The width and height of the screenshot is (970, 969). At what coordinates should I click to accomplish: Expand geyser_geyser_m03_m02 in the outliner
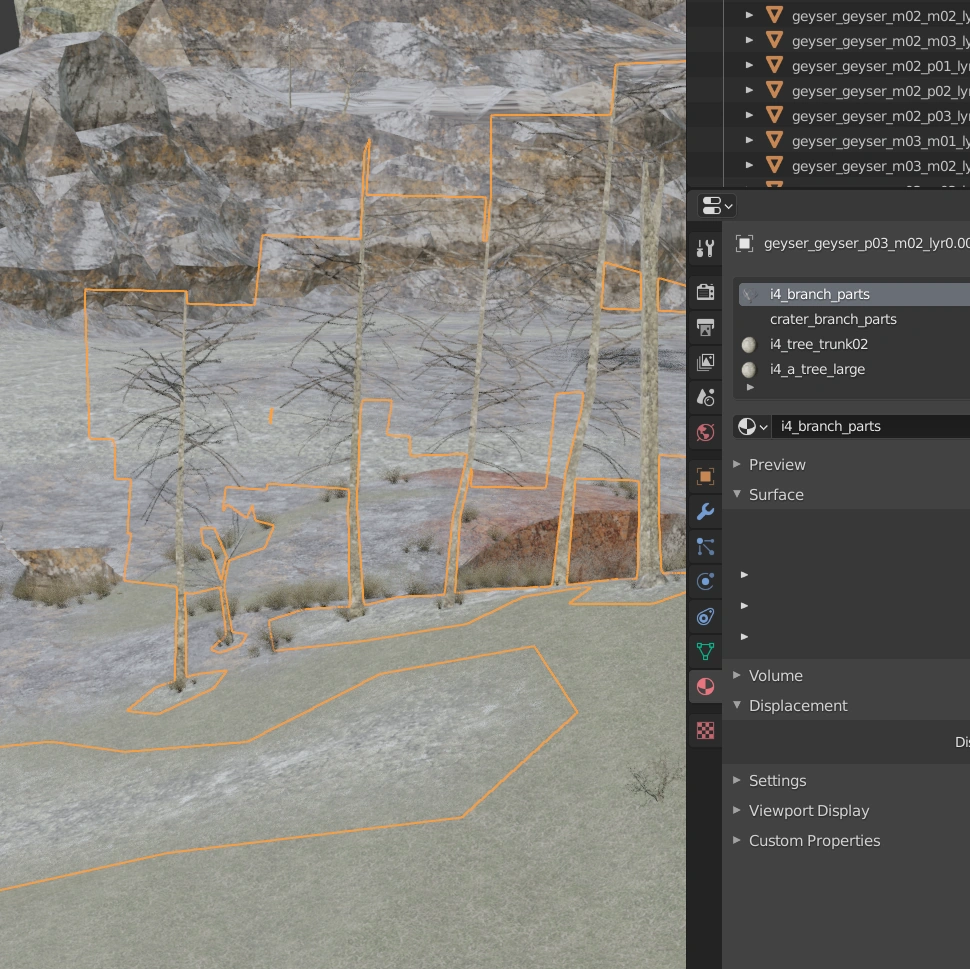coord(749,166)
